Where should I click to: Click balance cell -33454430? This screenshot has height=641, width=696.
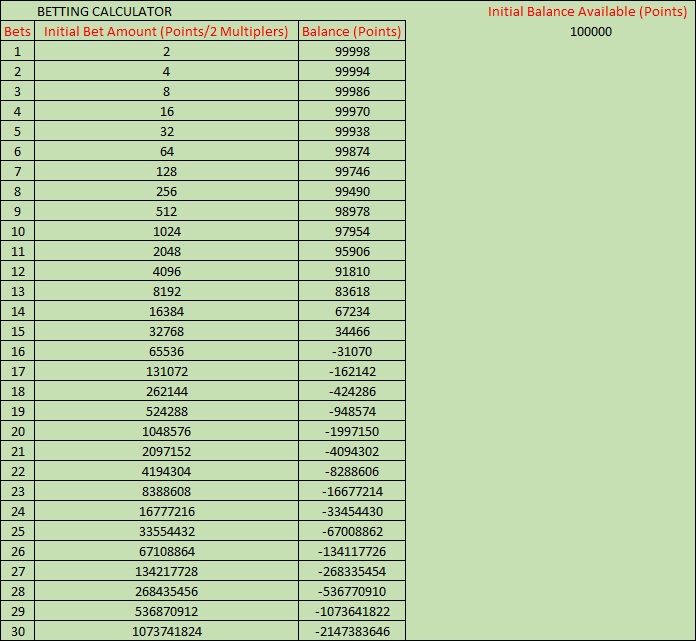coord(352,510)
